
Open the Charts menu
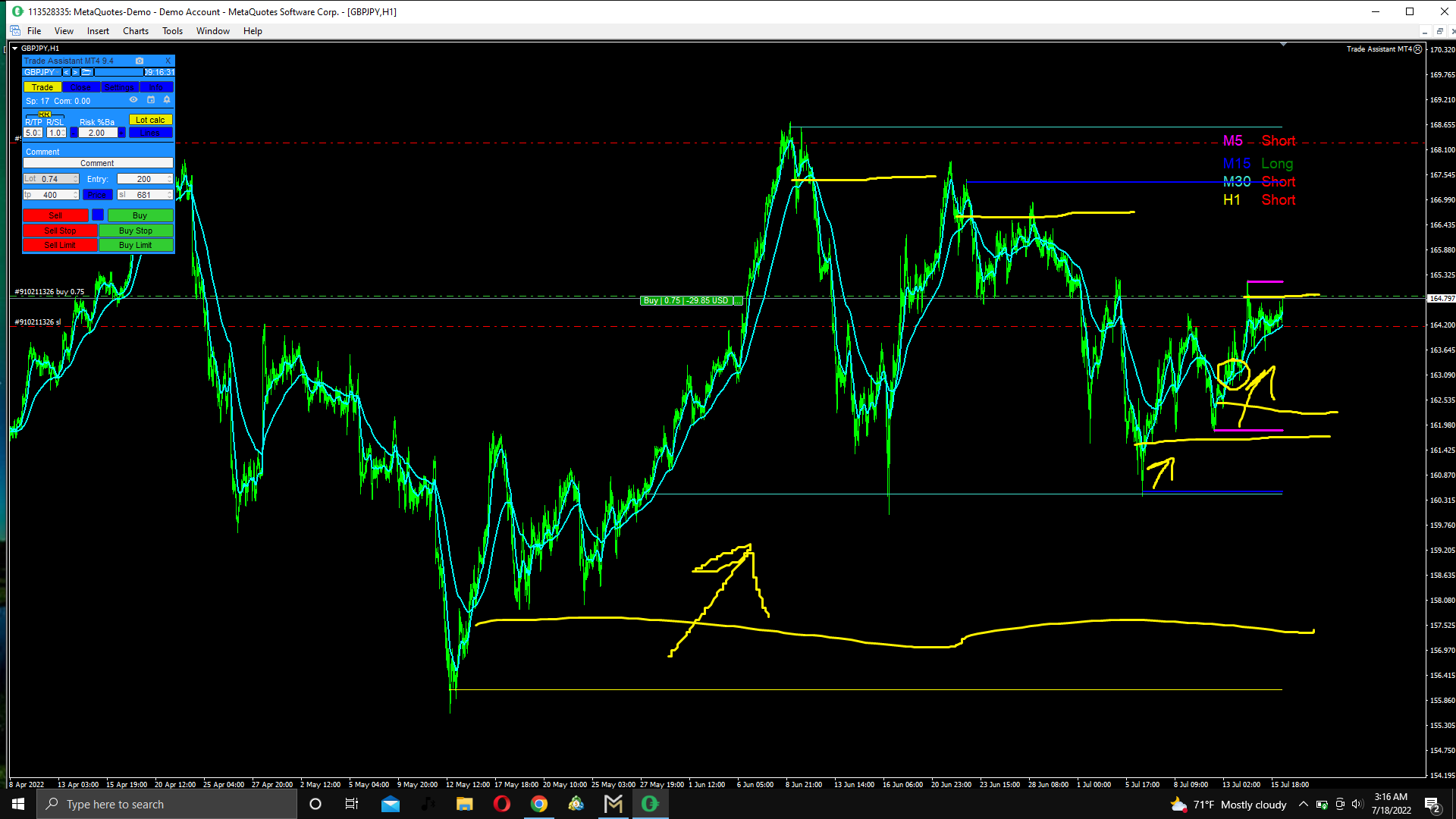pyautogui.click(x=135, y=31)
